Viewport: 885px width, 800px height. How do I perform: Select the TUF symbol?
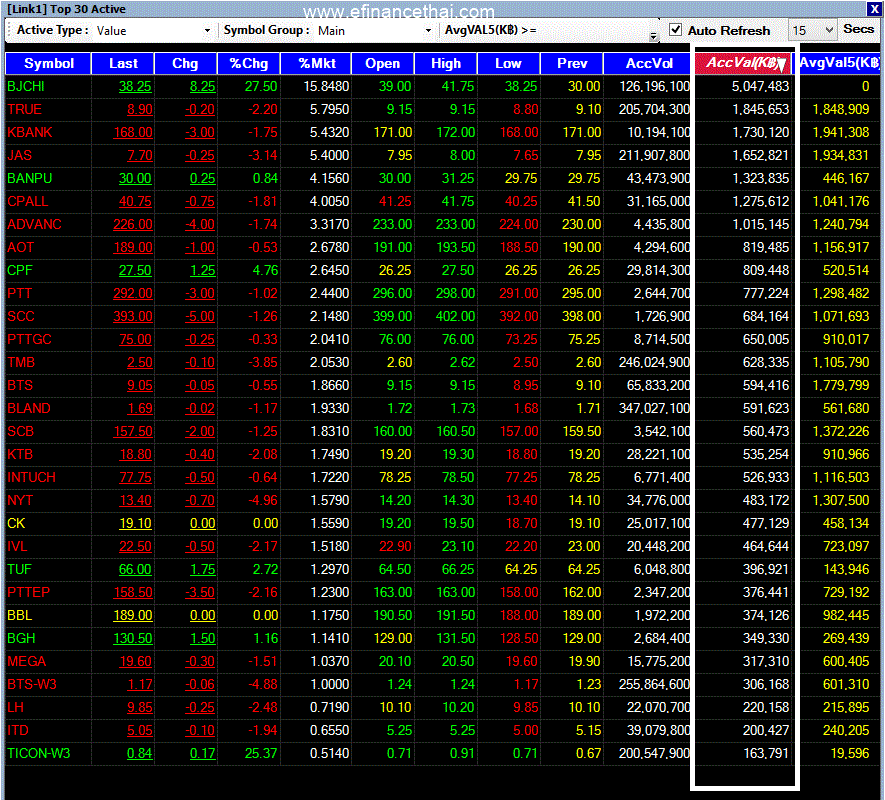click(x=19, y=569)
